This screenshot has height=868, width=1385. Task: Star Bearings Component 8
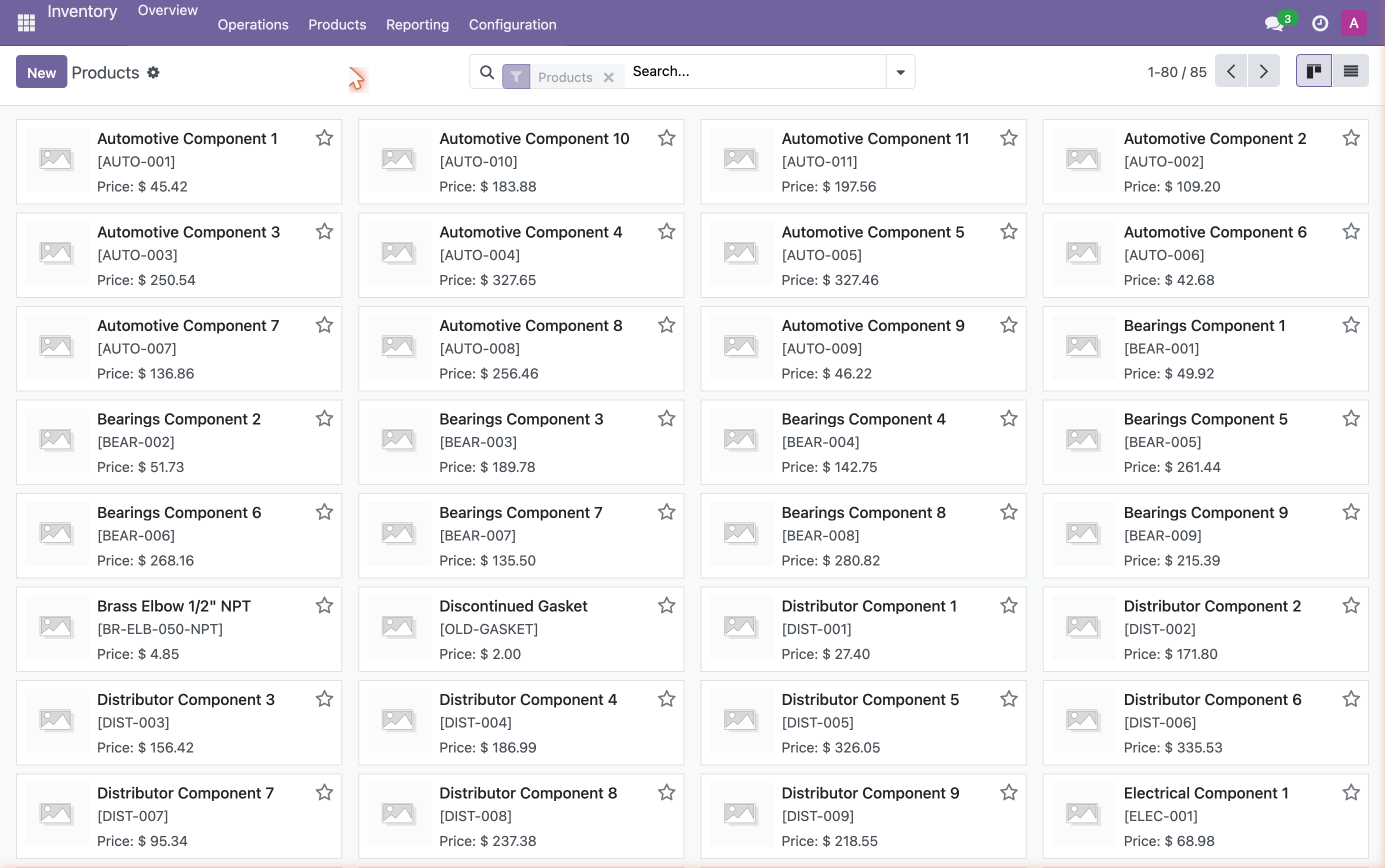[1008, 511]
